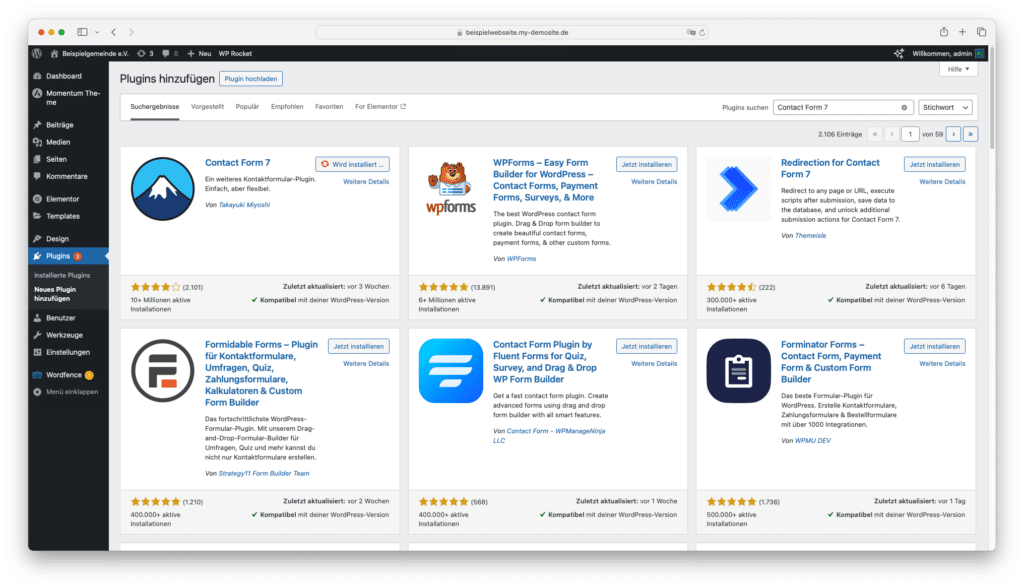1024x588 pixels.
Task: Open a new browser tab
Action: (x=962, y=32)
